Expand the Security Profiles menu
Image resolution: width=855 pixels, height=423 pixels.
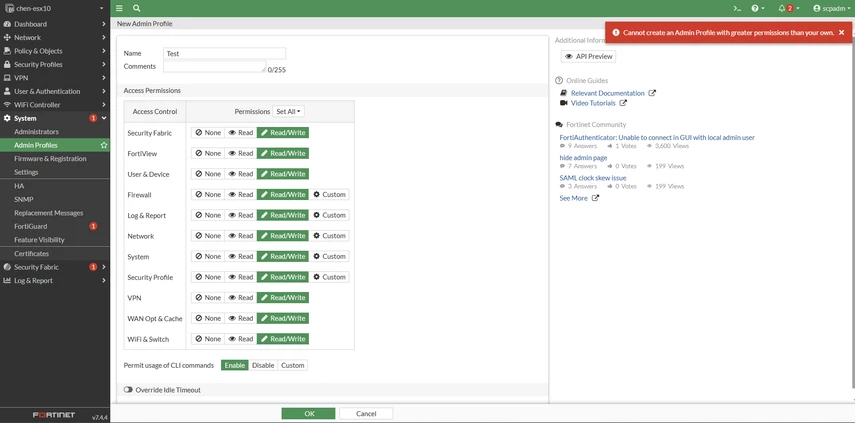55,64
